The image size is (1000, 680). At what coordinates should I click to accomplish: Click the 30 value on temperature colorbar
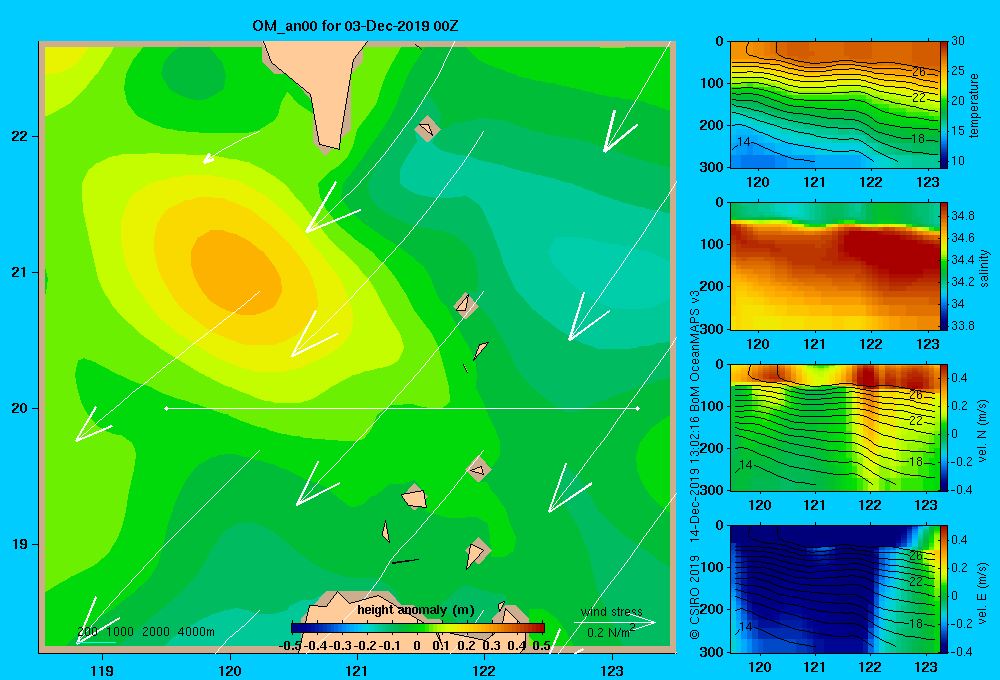(x=957, y=41)
